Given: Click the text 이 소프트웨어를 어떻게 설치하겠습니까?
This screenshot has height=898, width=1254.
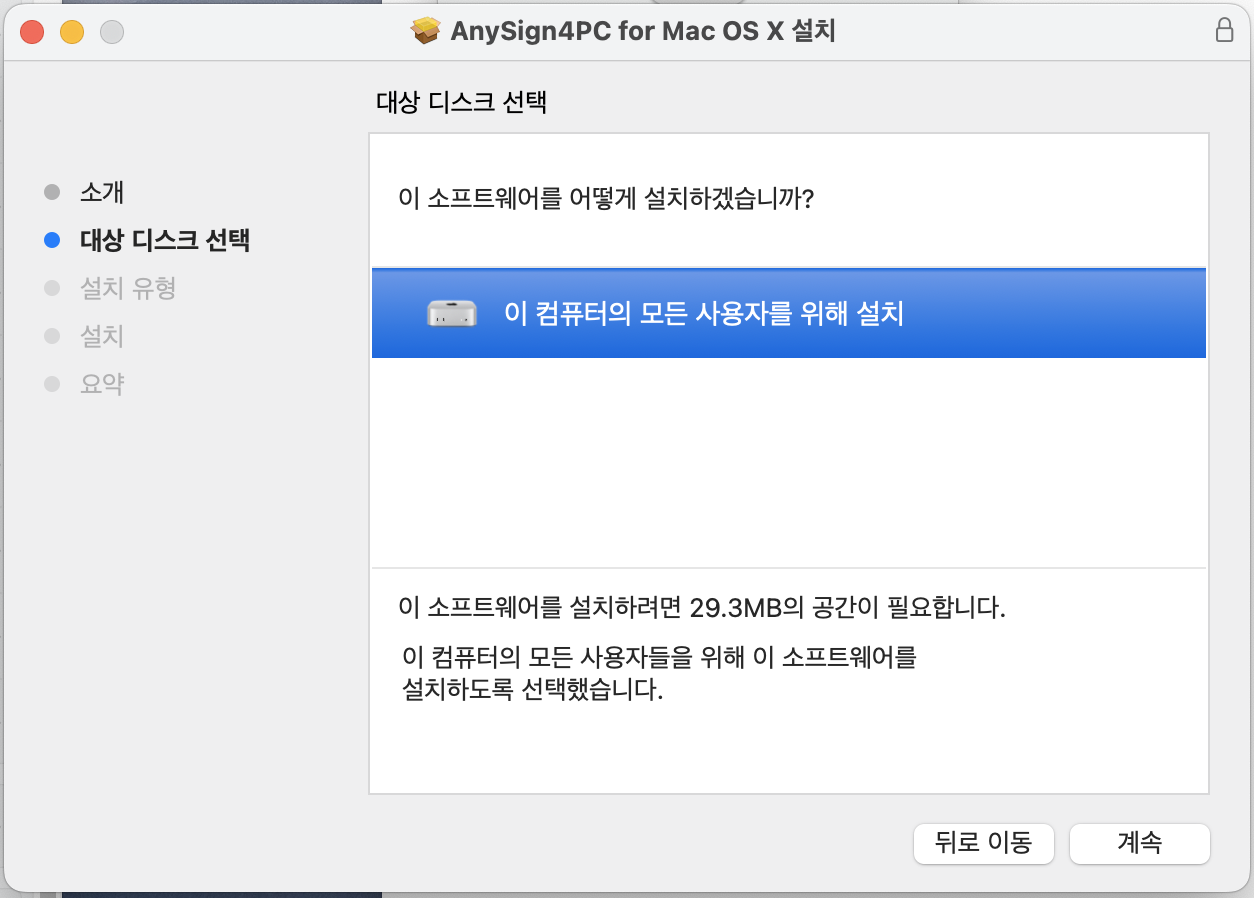Looking at the screenshot, I should click(607, 198).
